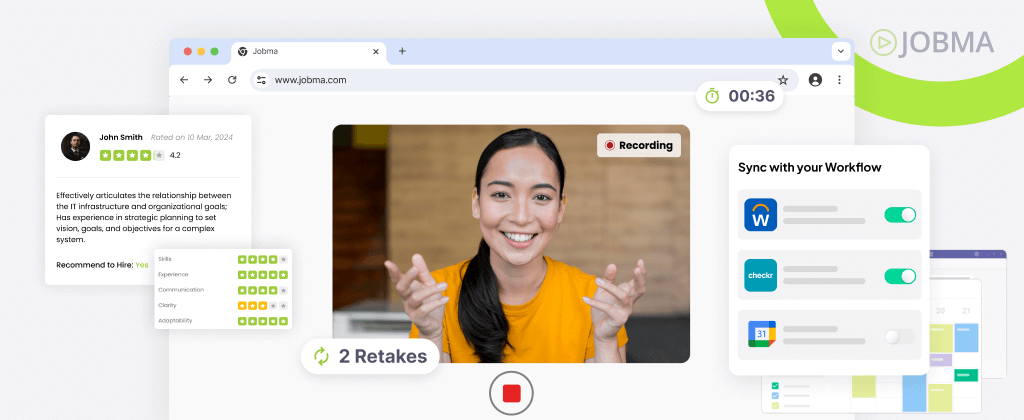Image resolution: width=1024 pixels, height=420 pixels.
Task: Click the Yes next to Recommend to Hire
Action: click(x=142, y=265)
